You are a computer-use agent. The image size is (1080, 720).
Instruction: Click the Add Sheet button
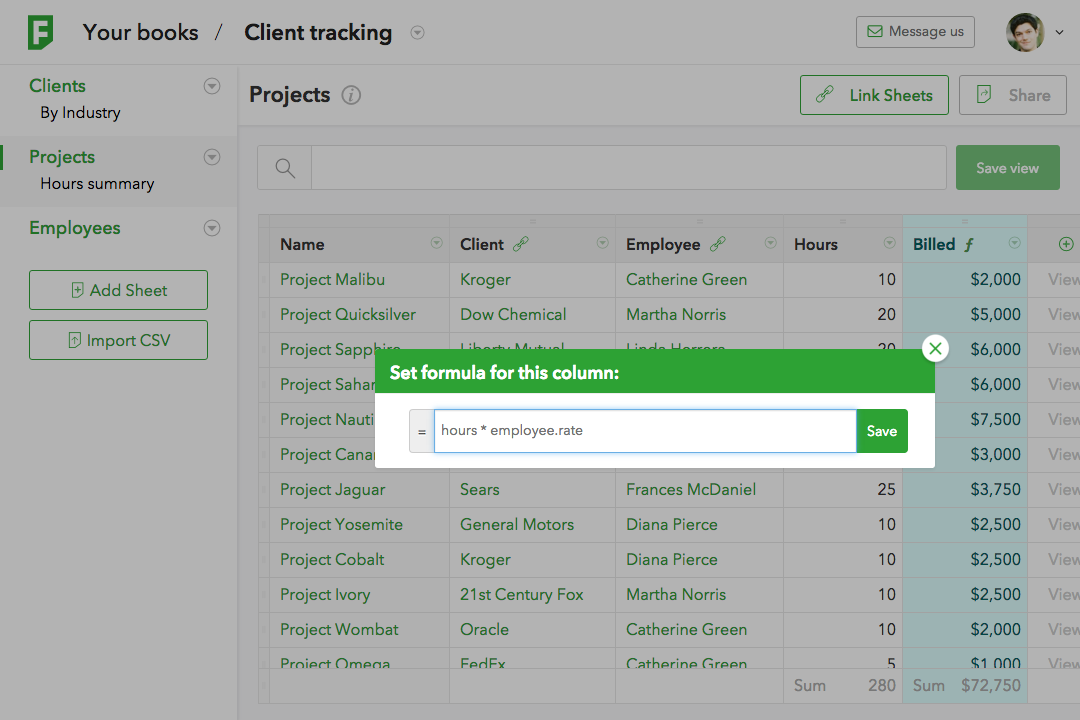point(118,290)
